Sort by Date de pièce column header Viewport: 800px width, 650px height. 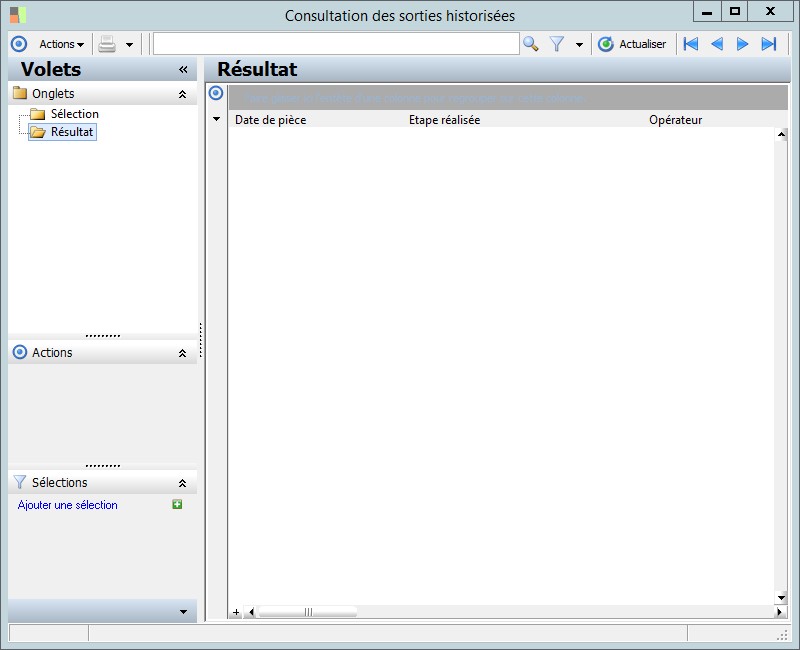point(270,120)
